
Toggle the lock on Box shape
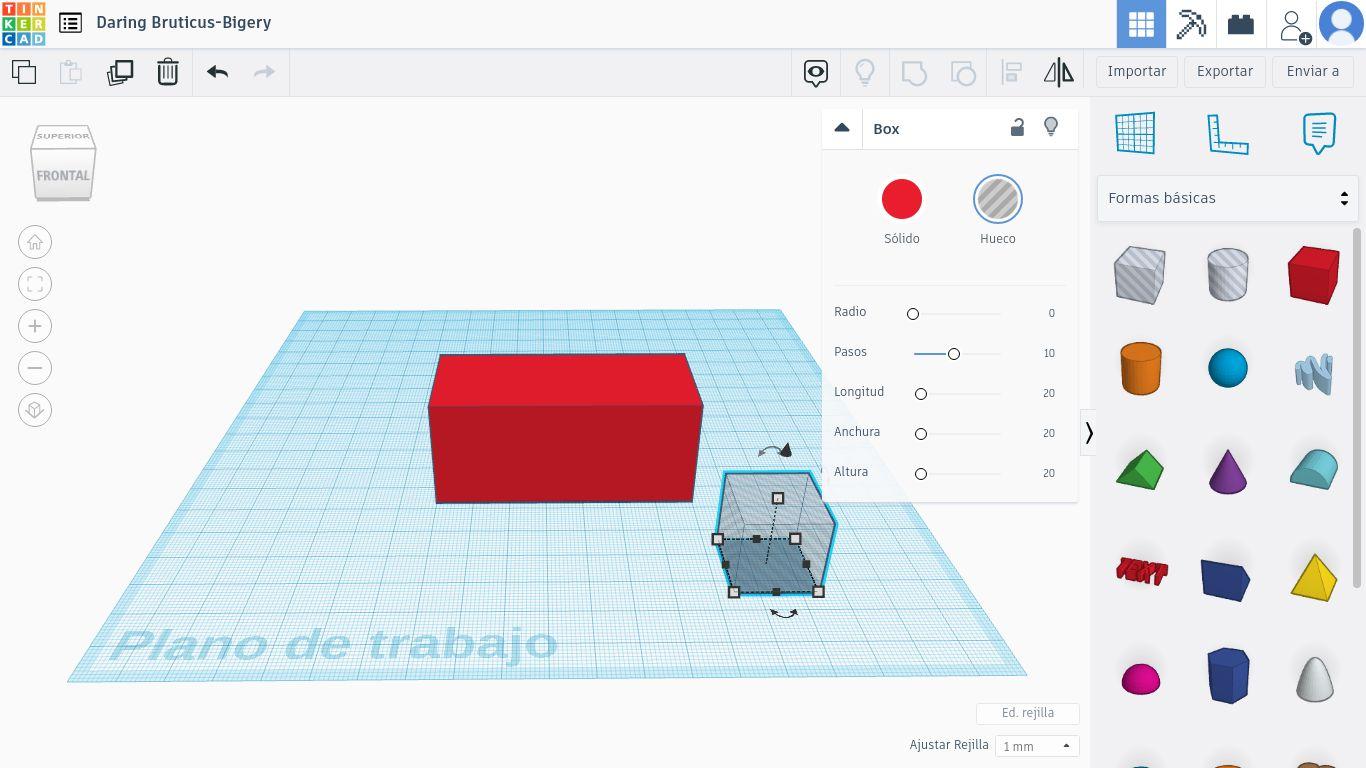[x=1017, y=127]
